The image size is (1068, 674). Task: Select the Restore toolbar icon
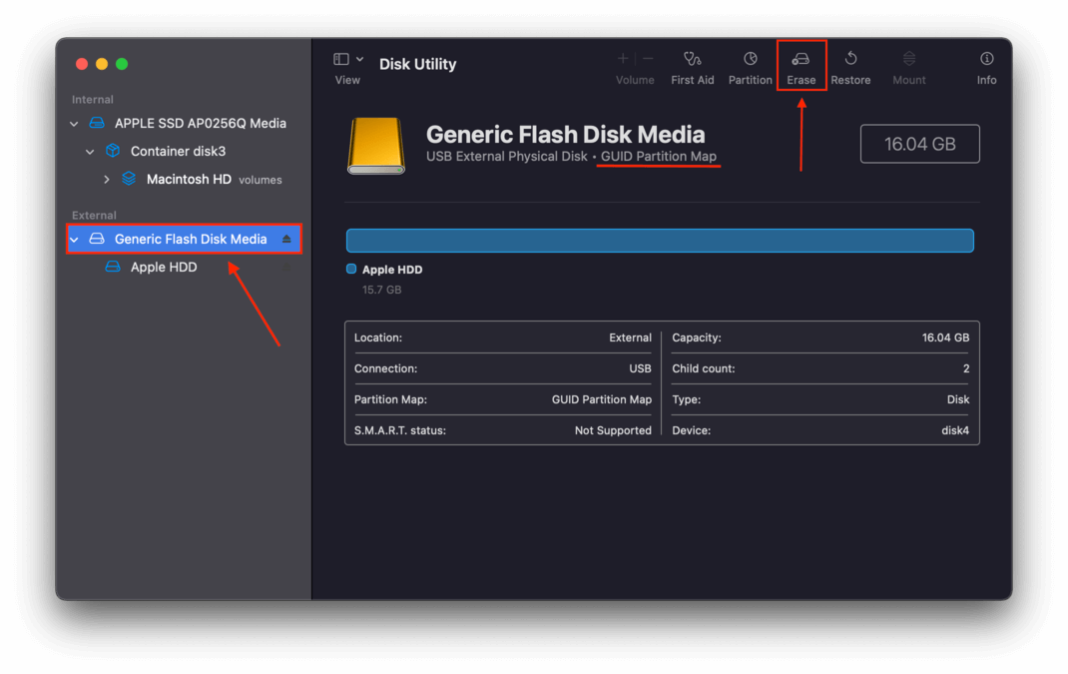coord(850,65)
